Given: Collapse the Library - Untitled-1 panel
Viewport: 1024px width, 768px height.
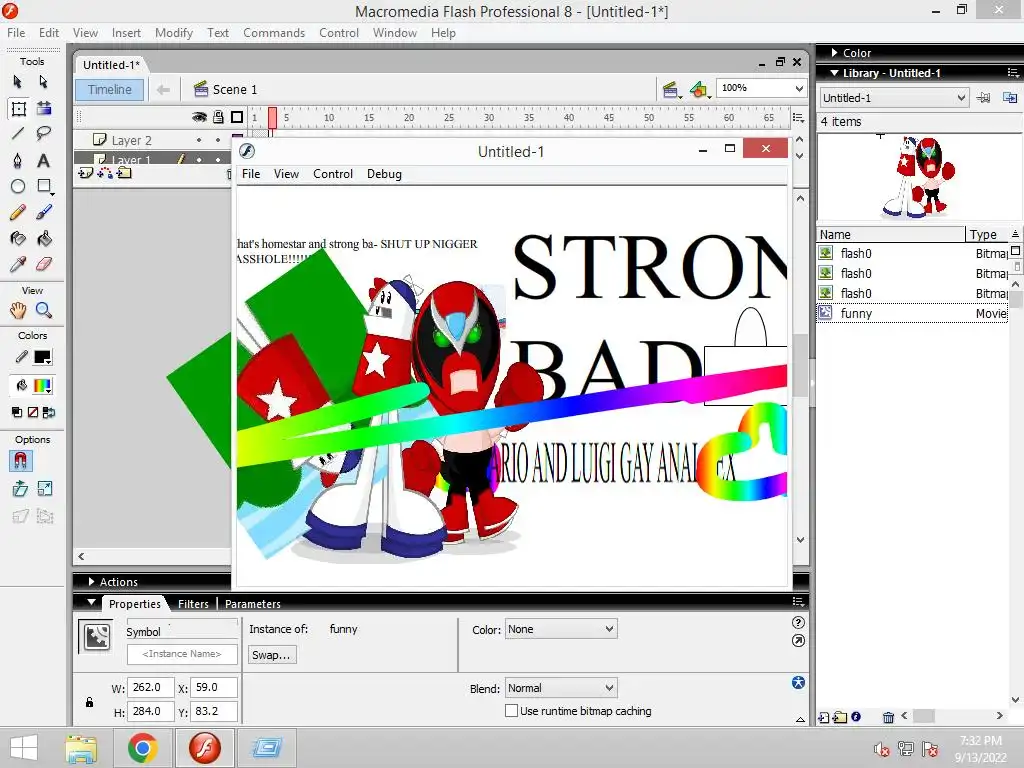Looking at the screenshot, I should tap(835, 72).
